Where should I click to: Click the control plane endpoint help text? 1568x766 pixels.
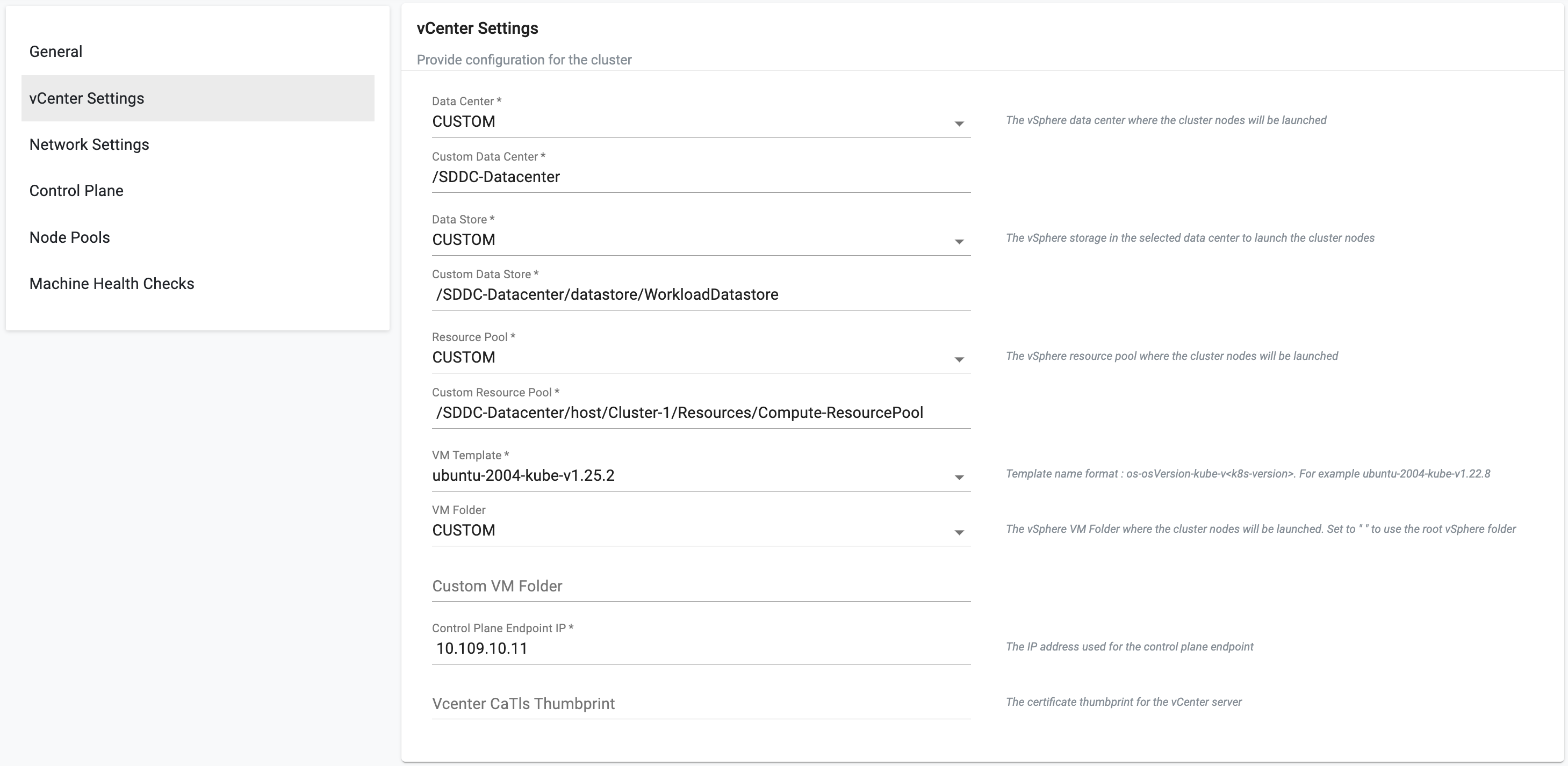pos(1130,647)
